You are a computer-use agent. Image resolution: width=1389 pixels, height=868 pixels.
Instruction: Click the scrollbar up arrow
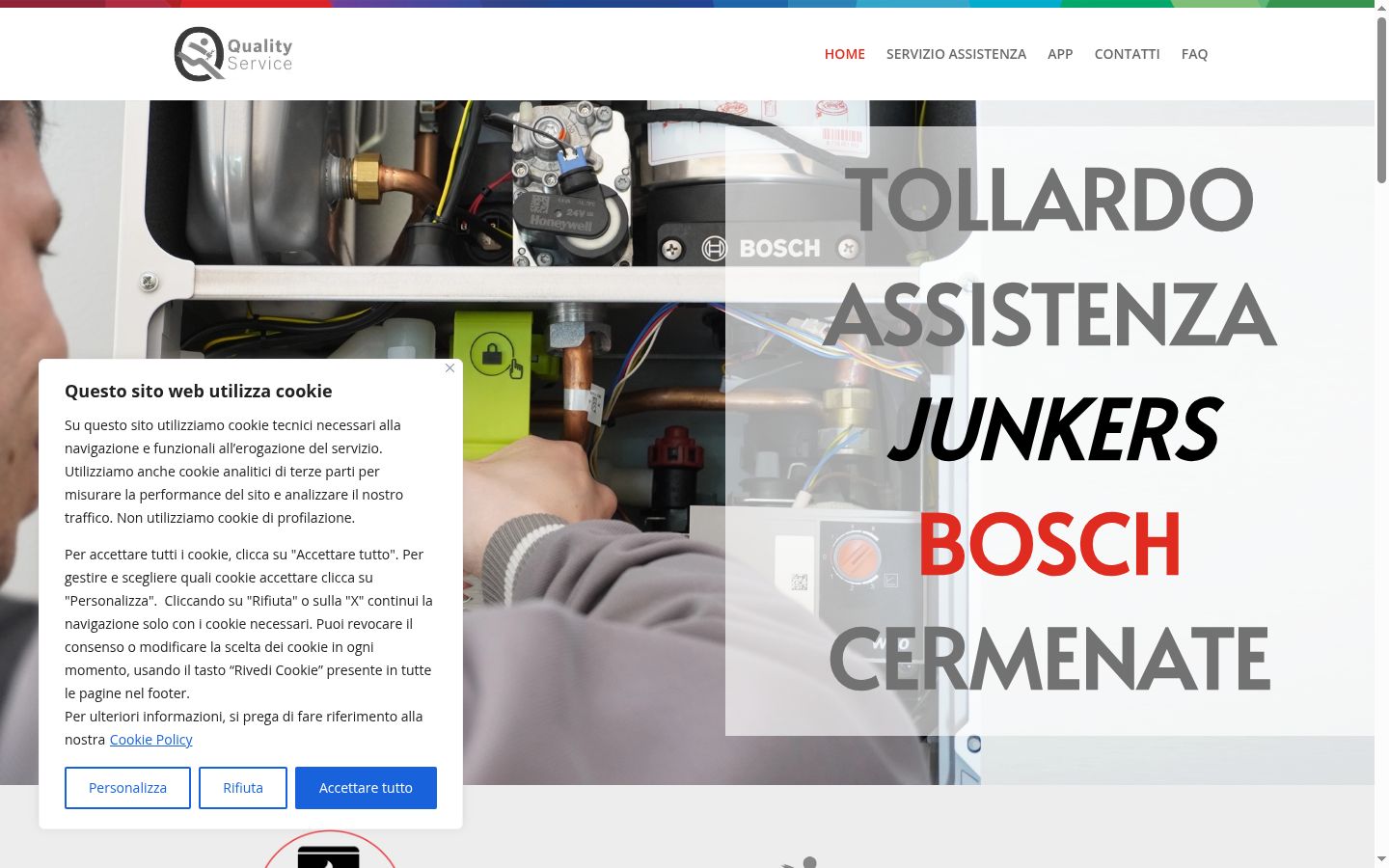pos(1381,7)
